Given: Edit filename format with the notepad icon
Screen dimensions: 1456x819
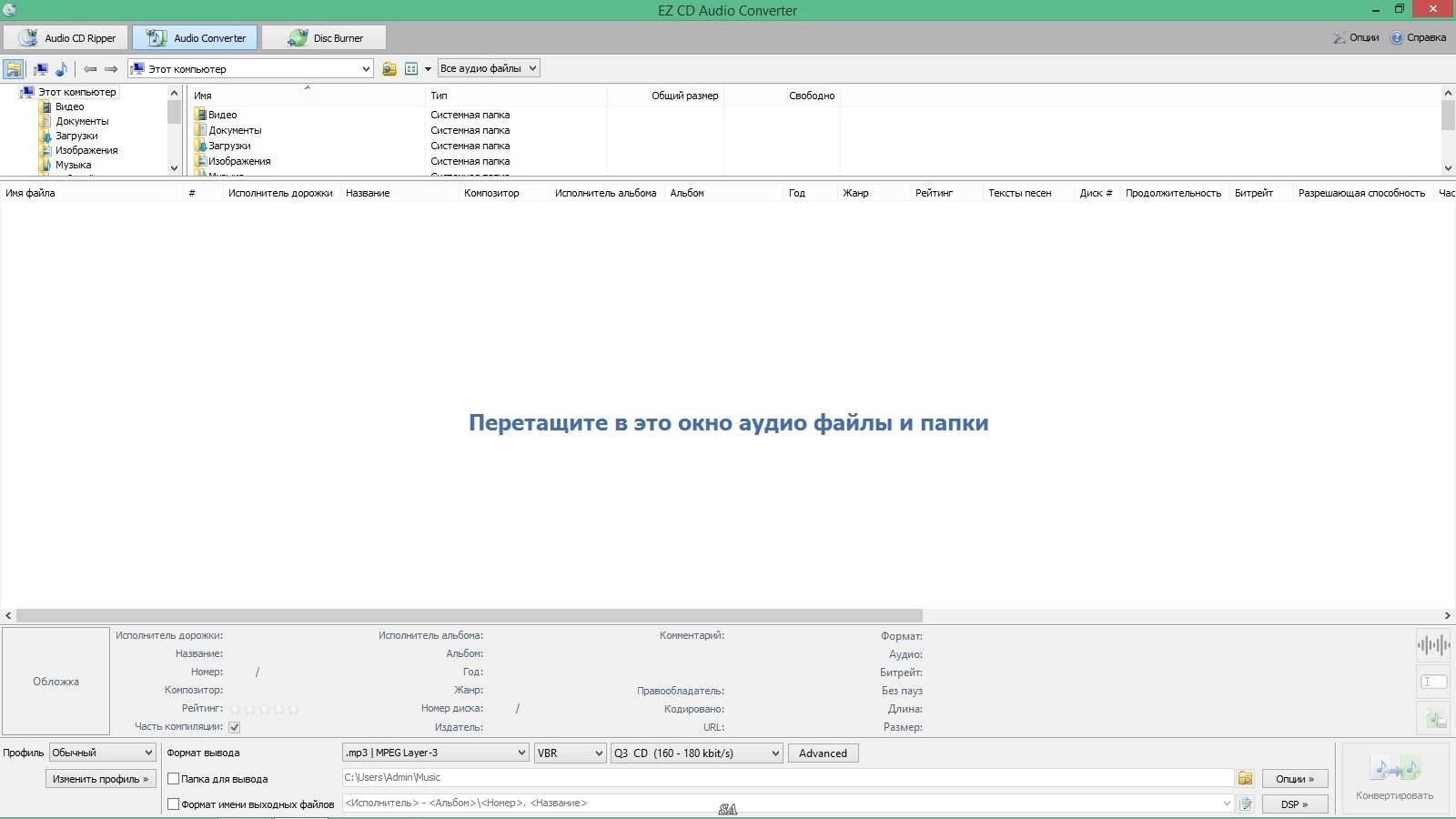Looking at the screenshot, I should 1245,804.
